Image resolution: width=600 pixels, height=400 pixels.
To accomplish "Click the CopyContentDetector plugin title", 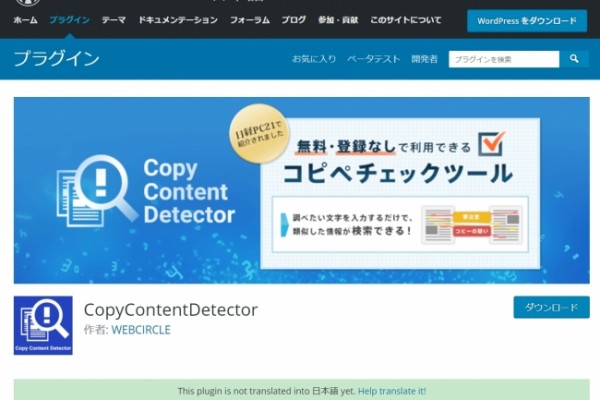I will coord(171,310).
